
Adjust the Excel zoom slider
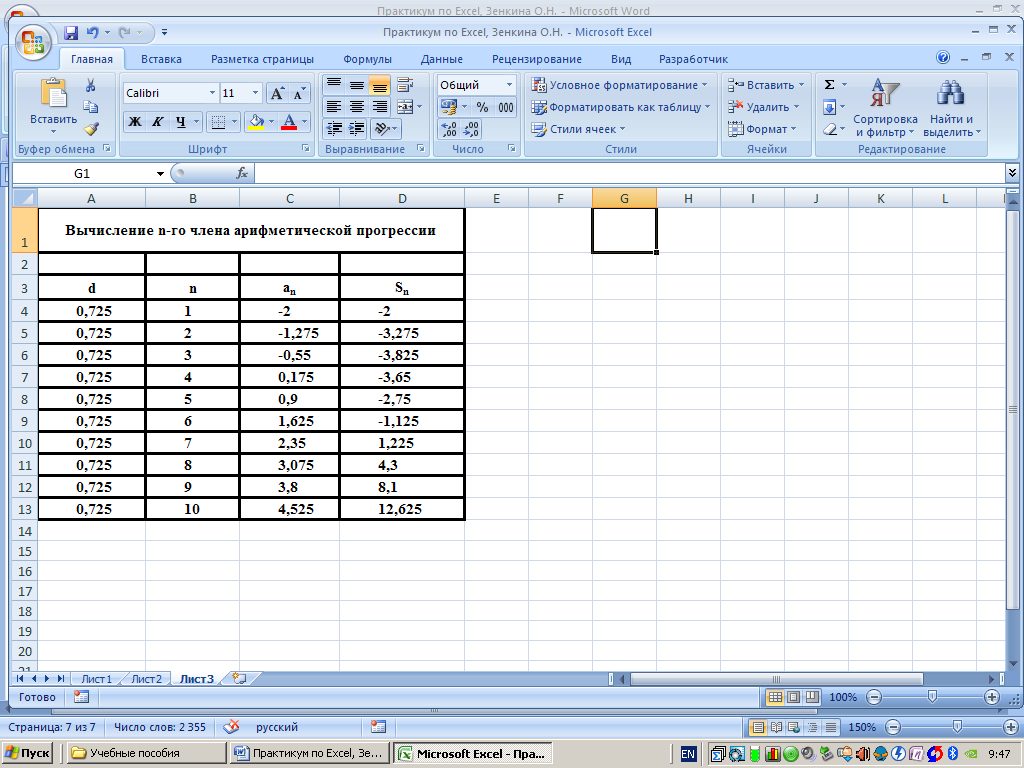click(933, 697)
